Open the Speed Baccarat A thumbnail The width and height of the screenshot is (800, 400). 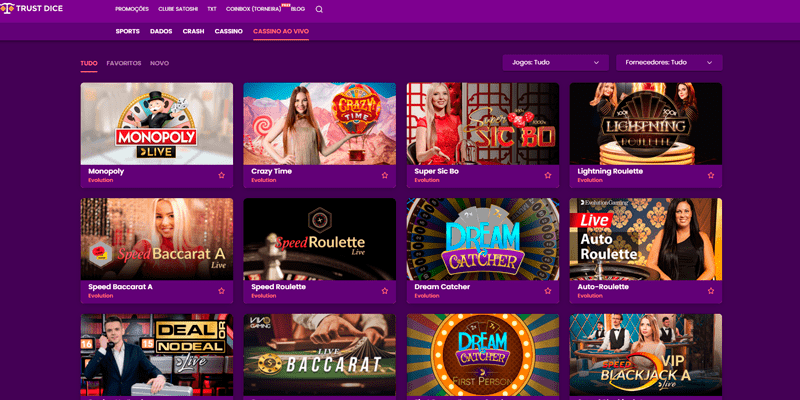click(x=157, y=239)
